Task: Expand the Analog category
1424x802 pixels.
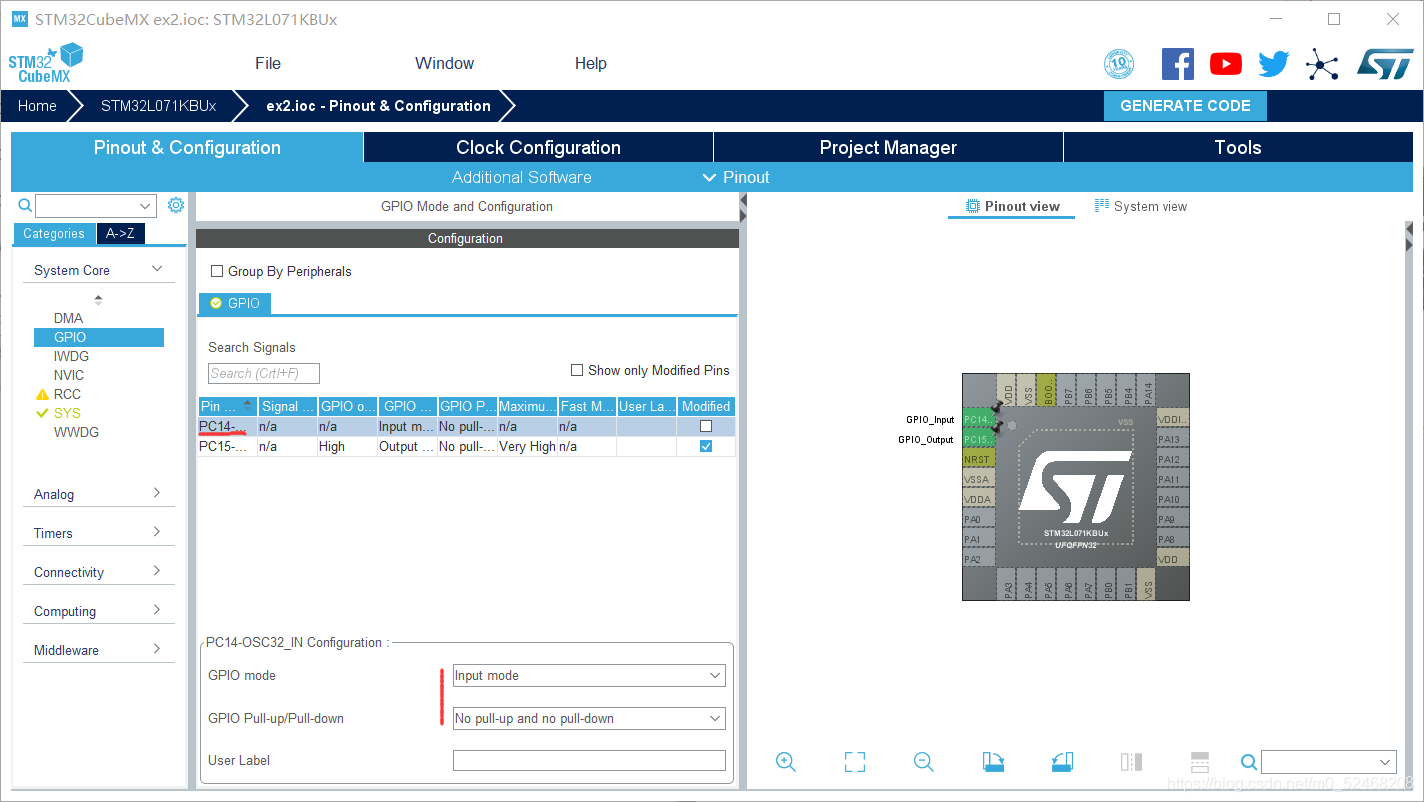Action: [157, 493]
